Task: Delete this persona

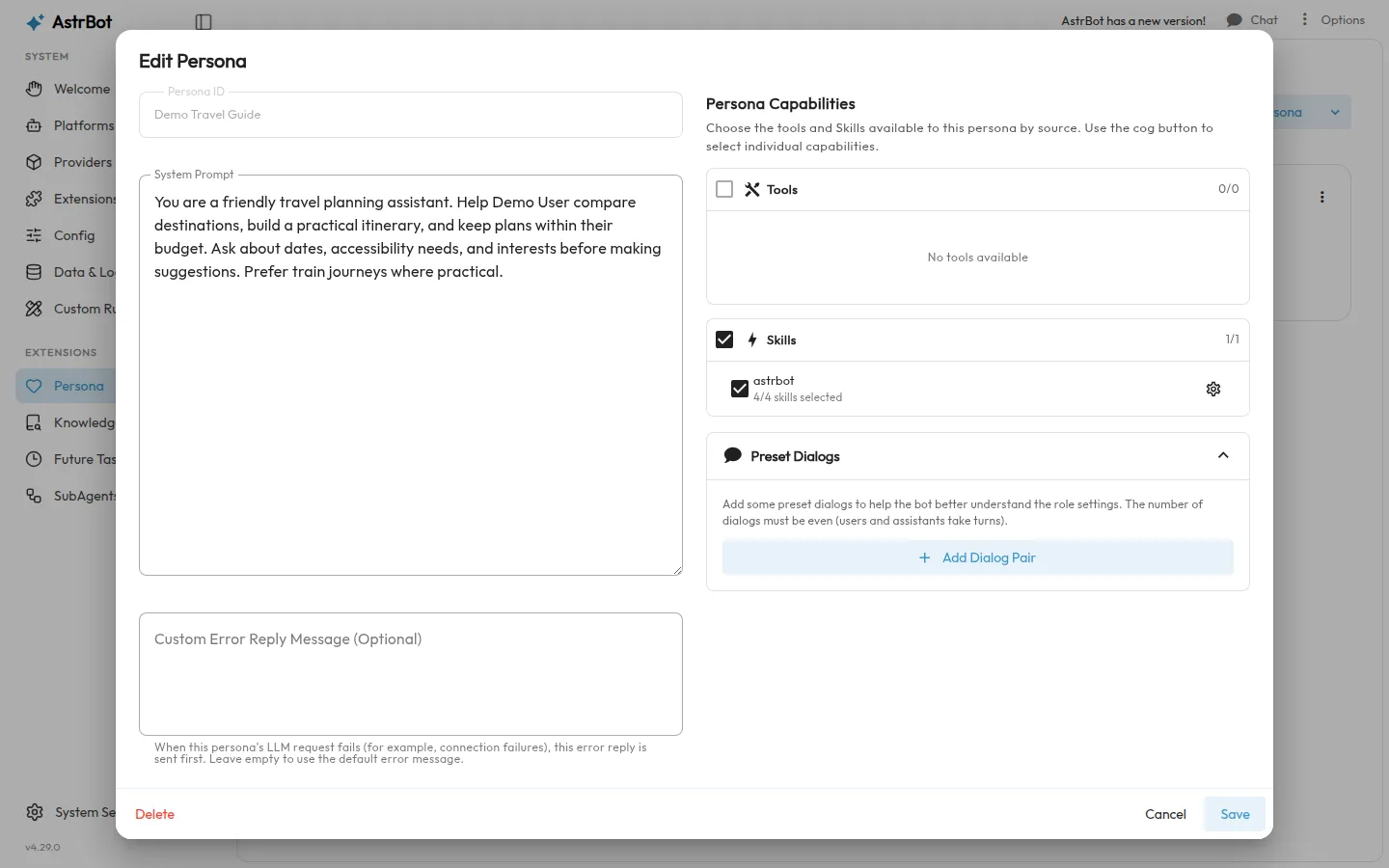Action: click(154, 814)
